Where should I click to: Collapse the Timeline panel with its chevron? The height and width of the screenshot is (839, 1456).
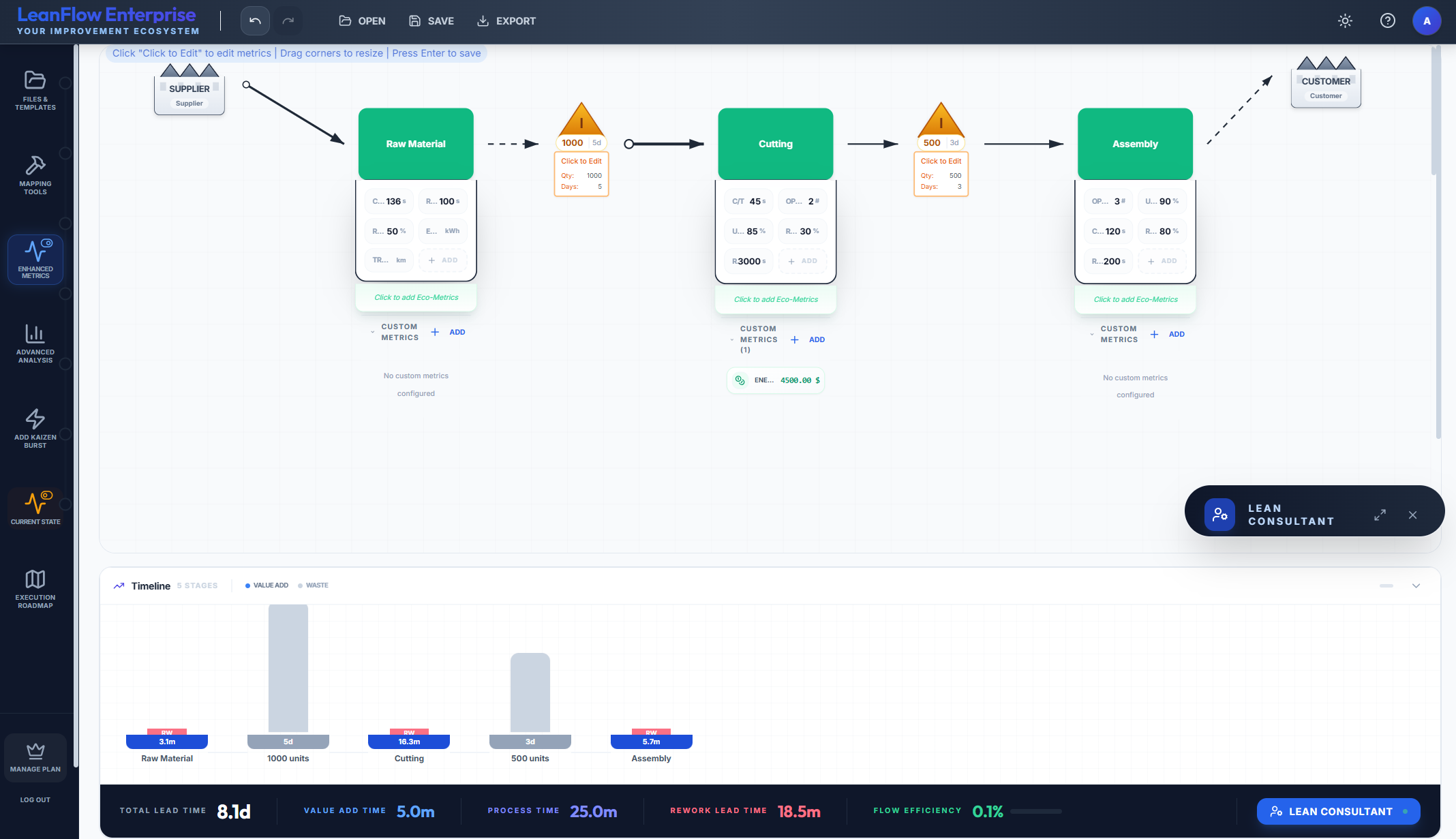(x=1416, y=585)
